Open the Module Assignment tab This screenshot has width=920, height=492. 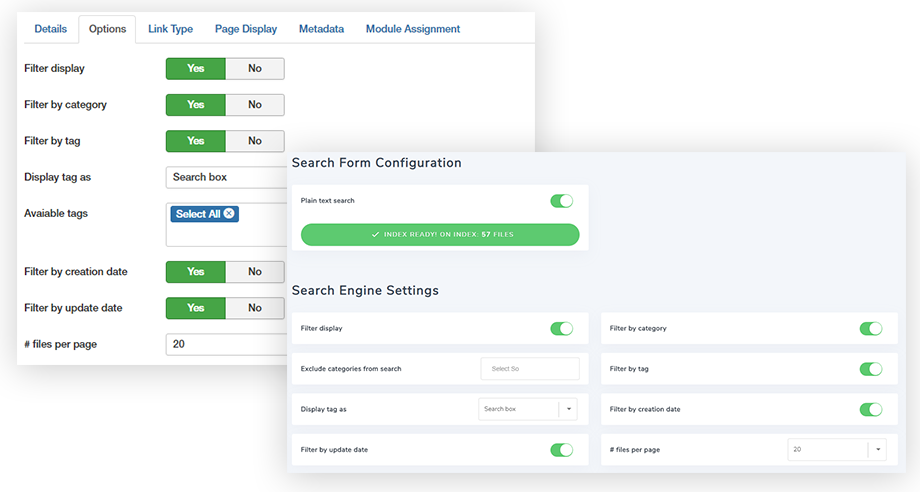(413, 29)
